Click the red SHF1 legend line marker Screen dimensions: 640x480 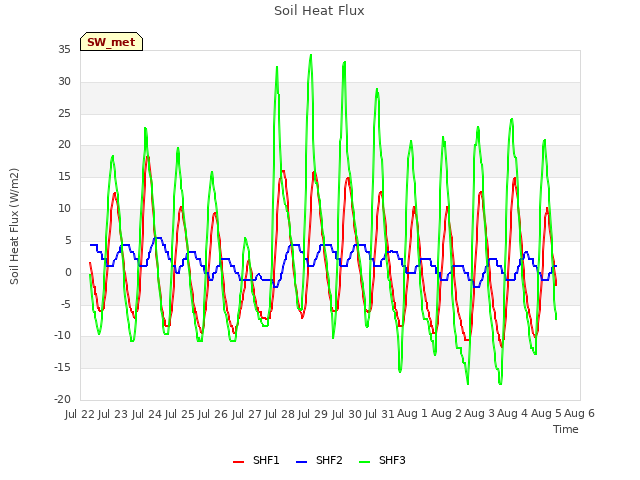(238, 462)
